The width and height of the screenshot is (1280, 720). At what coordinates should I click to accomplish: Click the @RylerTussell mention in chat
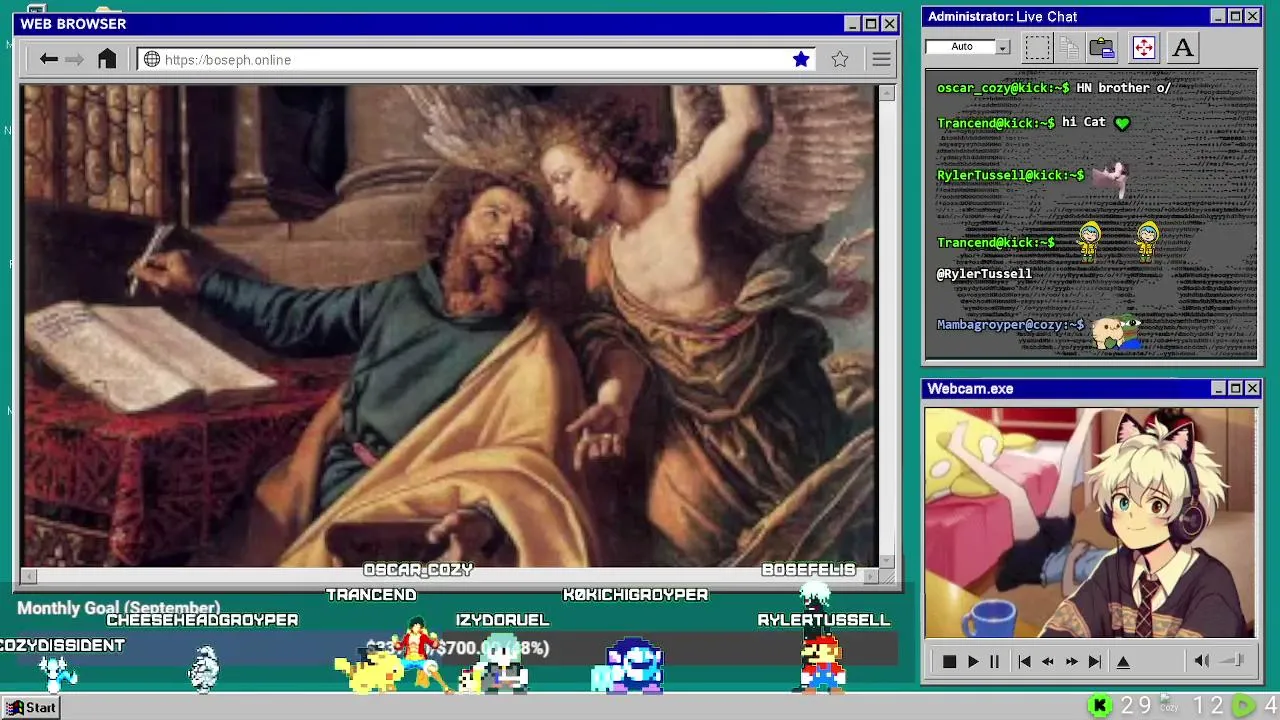[984, 273]
